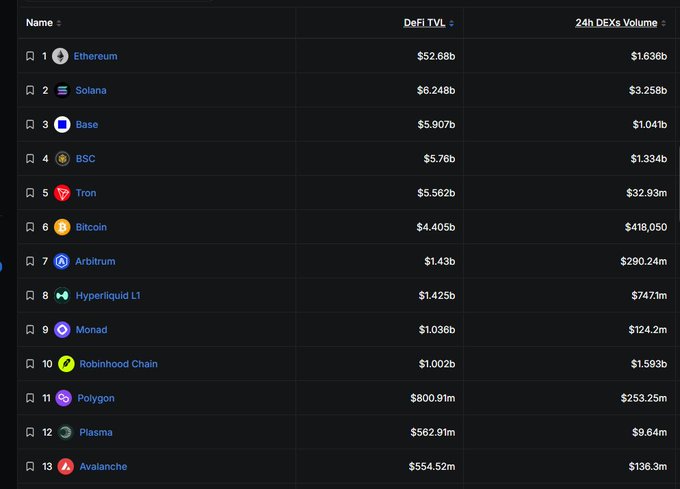Bookmark the Ethereum row
Viewport: 680px width, 489px height.
(x=30, y=56)
